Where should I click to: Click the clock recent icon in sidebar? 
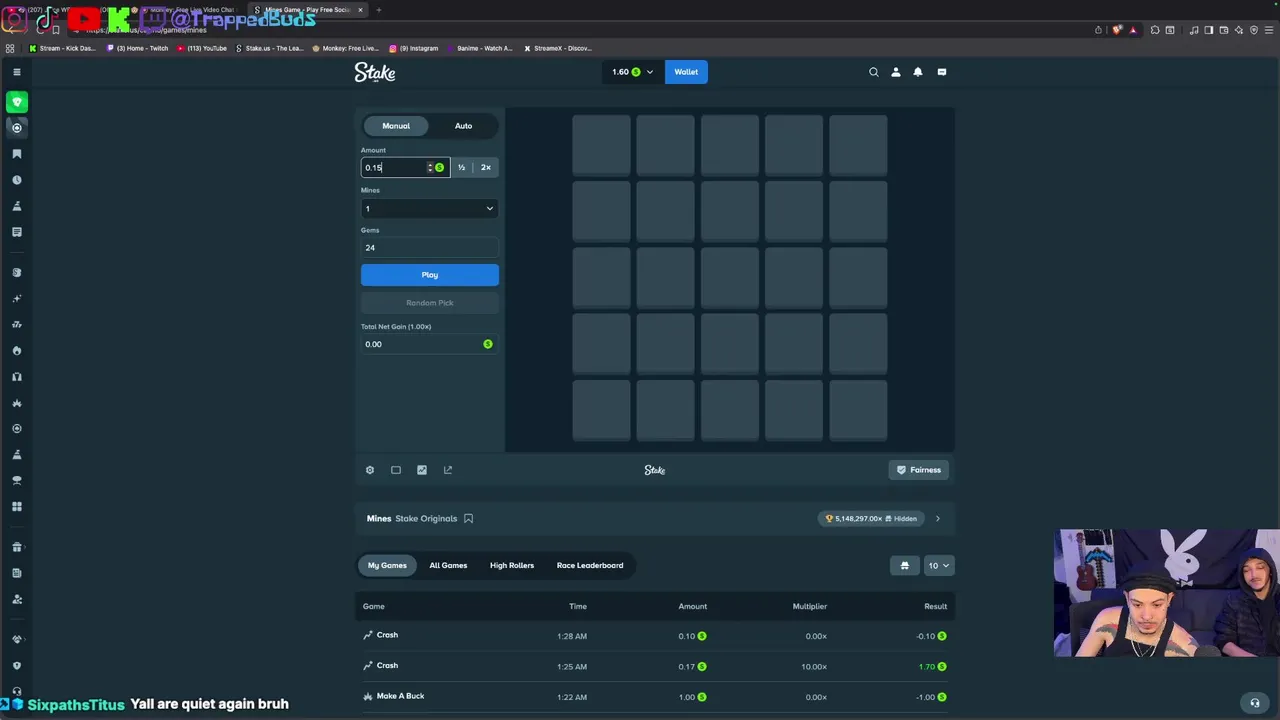(x=17, y=180)
